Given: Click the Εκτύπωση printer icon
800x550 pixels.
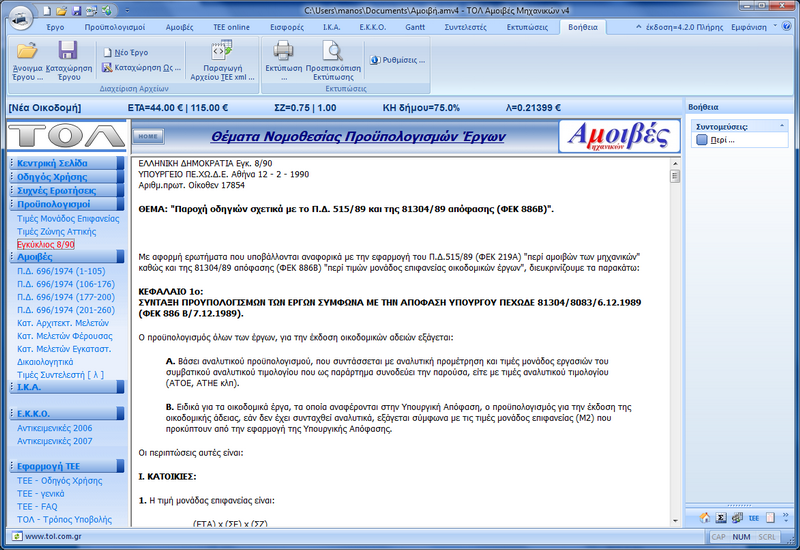Looking at the screenshot, I should tap(284, 51).
